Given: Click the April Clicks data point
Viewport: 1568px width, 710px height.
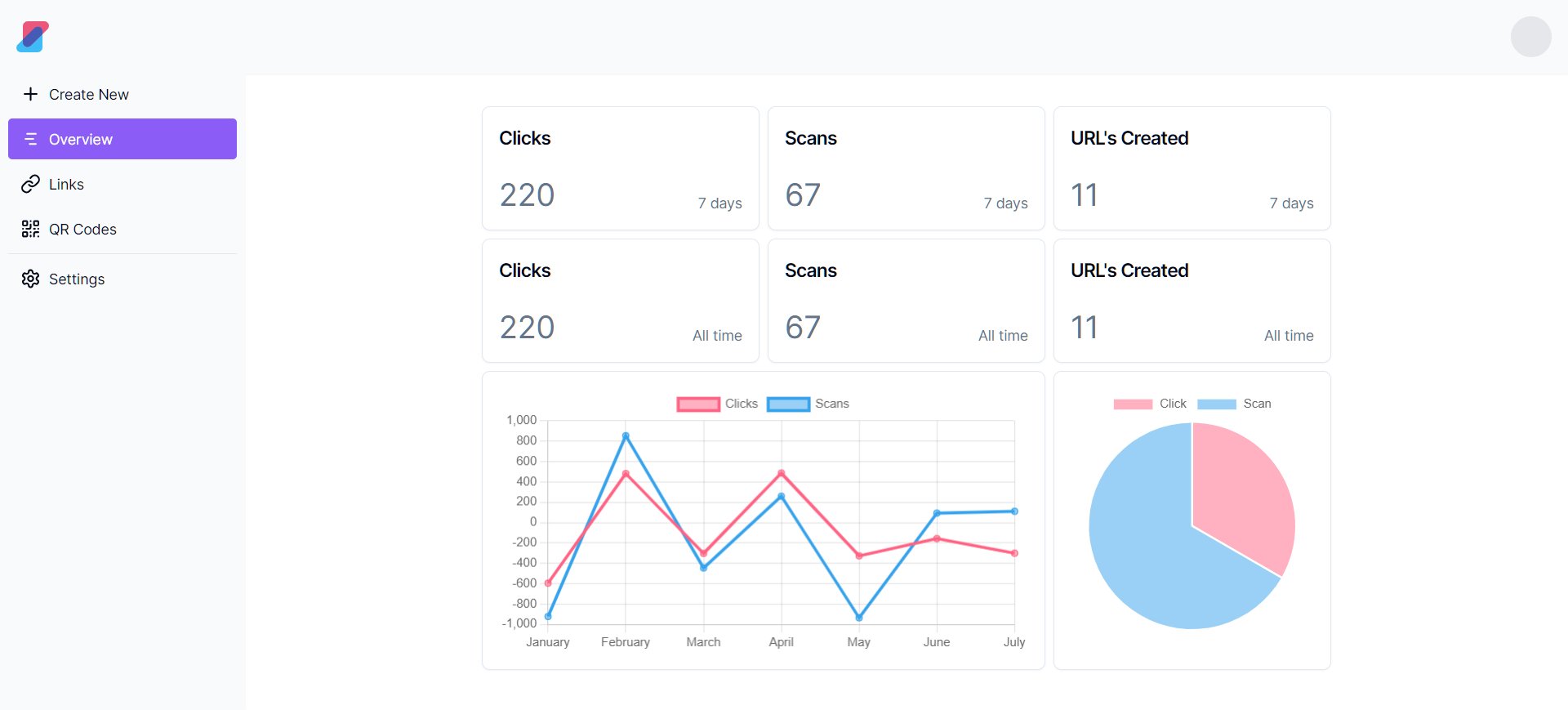Looking at the screenshot, I should tap(782, 473).
